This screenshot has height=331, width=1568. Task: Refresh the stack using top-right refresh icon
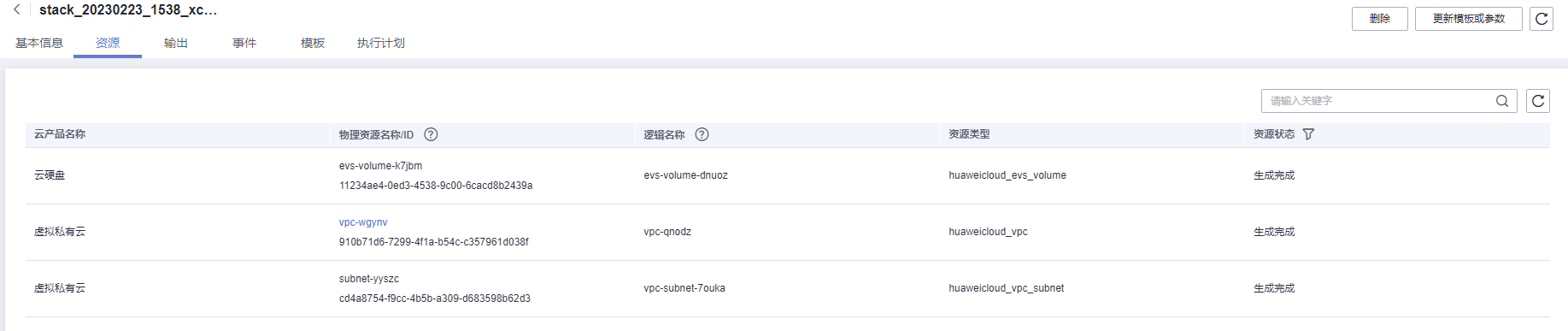1542,19
